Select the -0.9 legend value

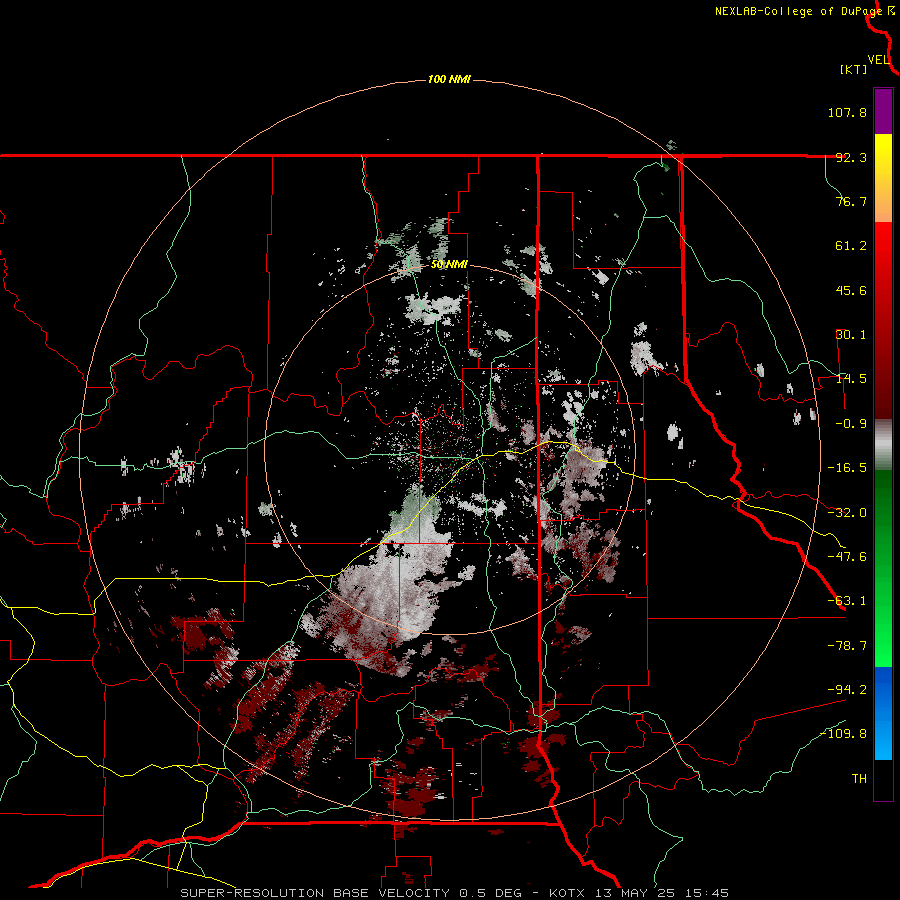pyautogui.click(x=851, y=424)
